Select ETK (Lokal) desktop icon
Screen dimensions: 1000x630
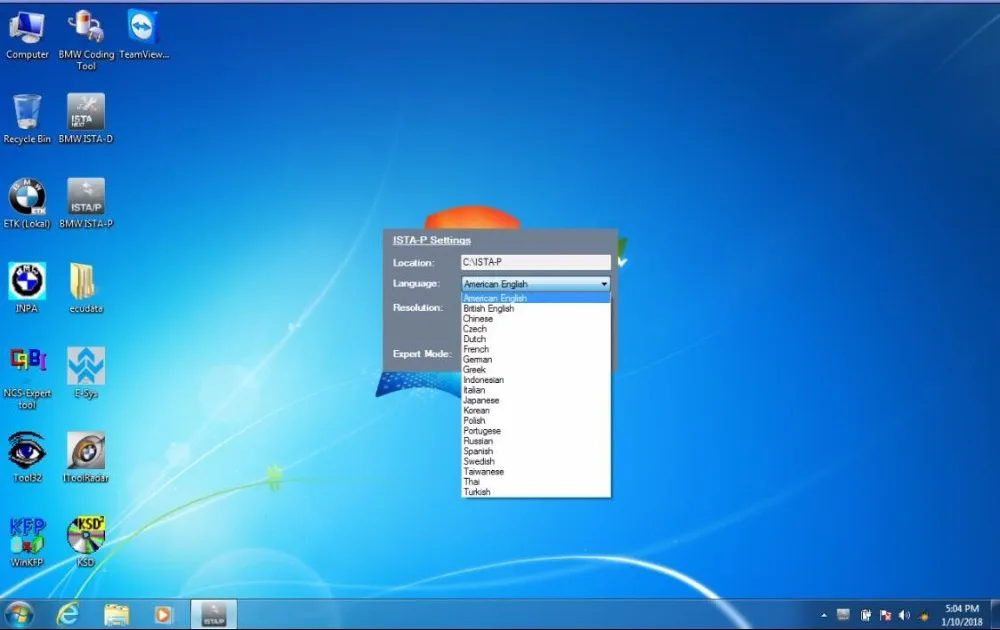[x=27, y=203]
